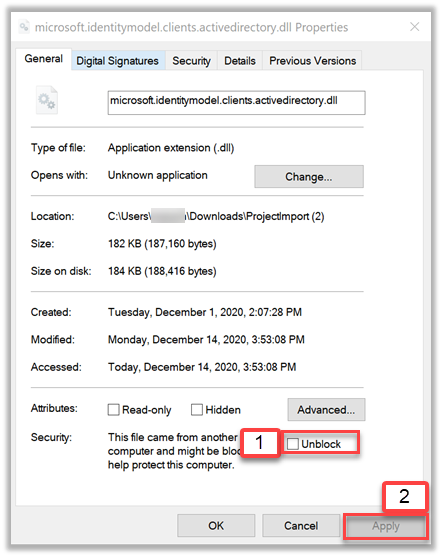Select the '182 KB (187,160 bytes)' size value

click(x=162, y=244)
